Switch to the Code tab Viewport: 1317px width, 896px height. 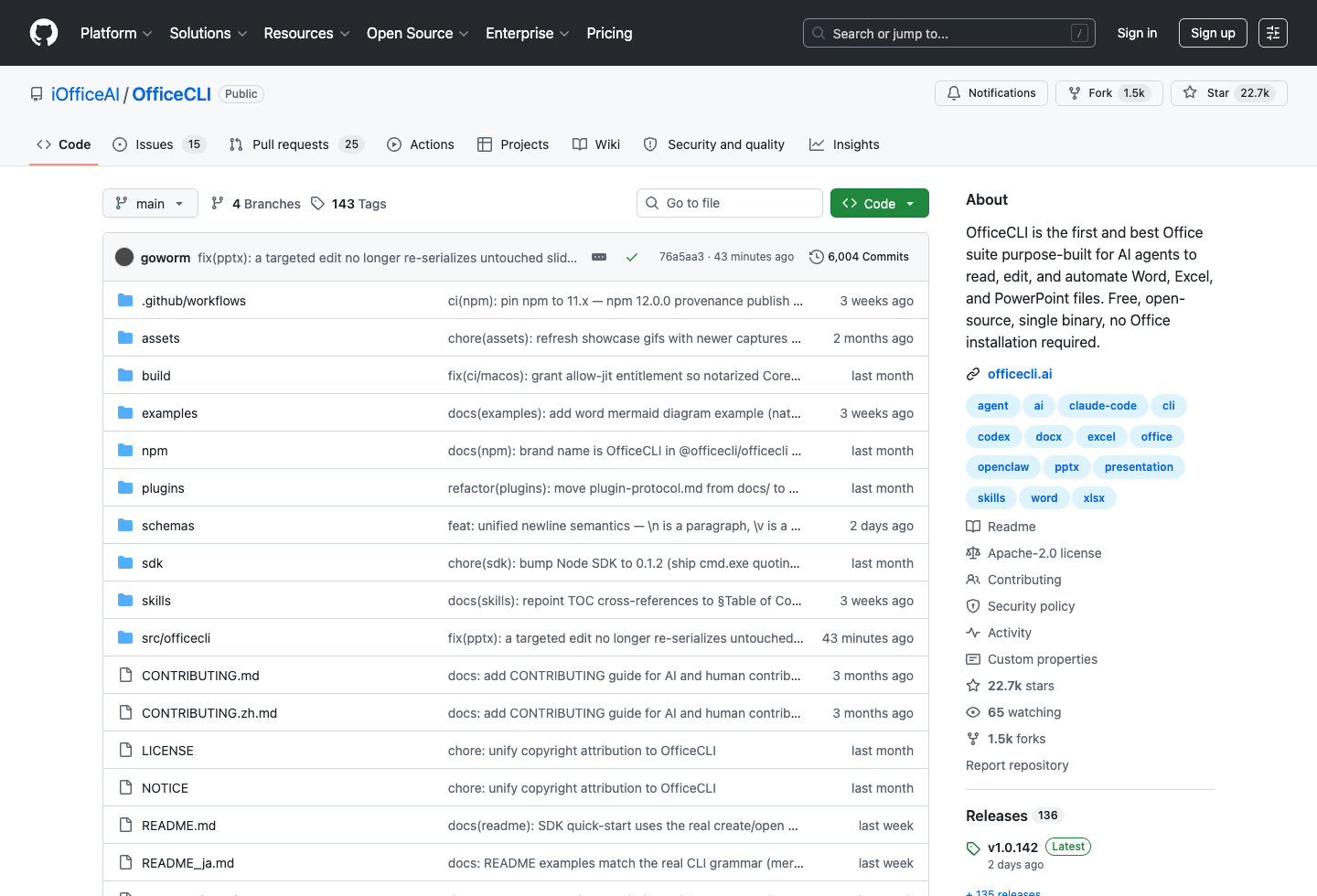click(x=64, y=144)
